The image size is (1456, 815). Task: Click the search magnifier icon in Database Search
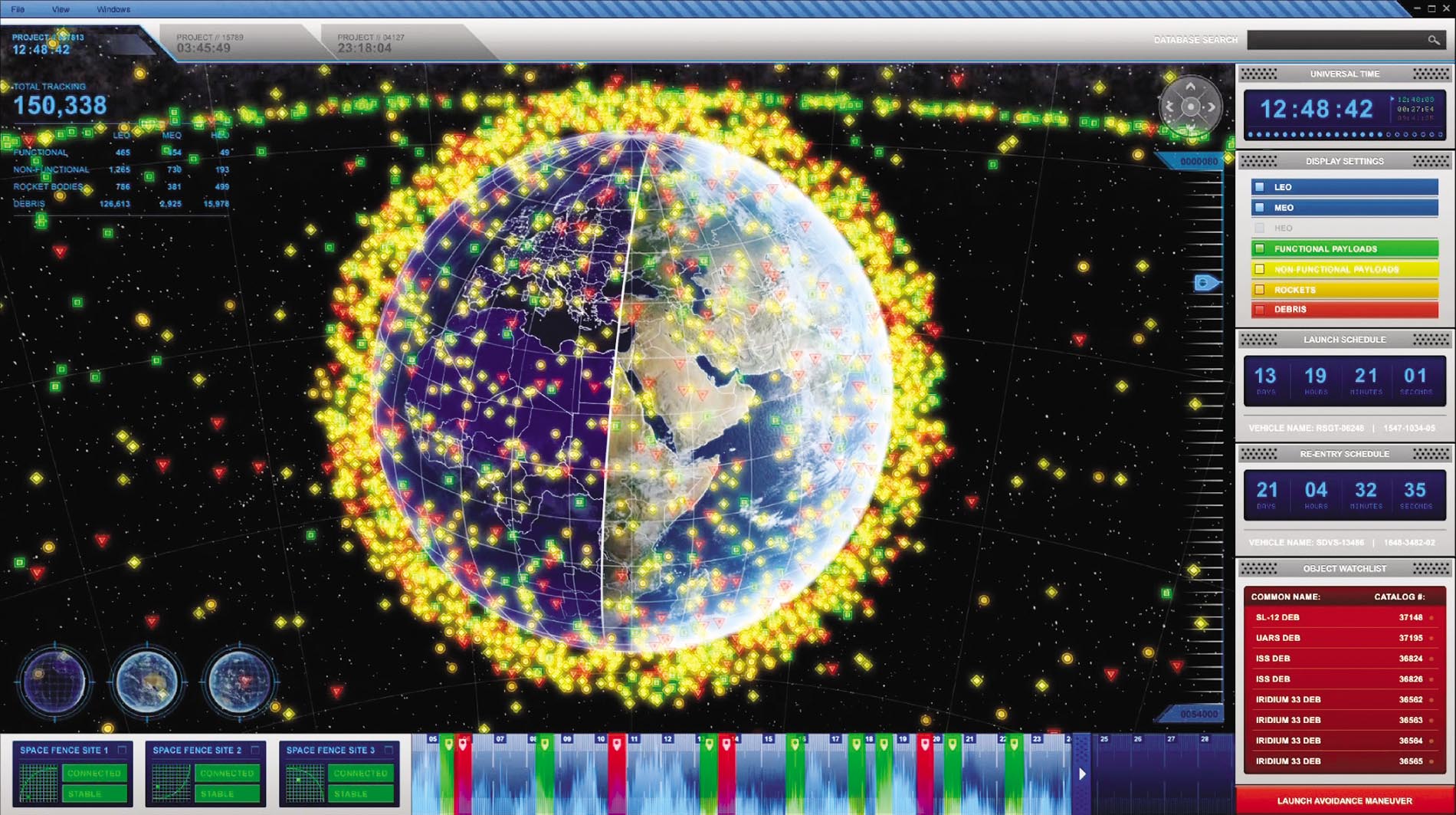[x=1433, y=40]
